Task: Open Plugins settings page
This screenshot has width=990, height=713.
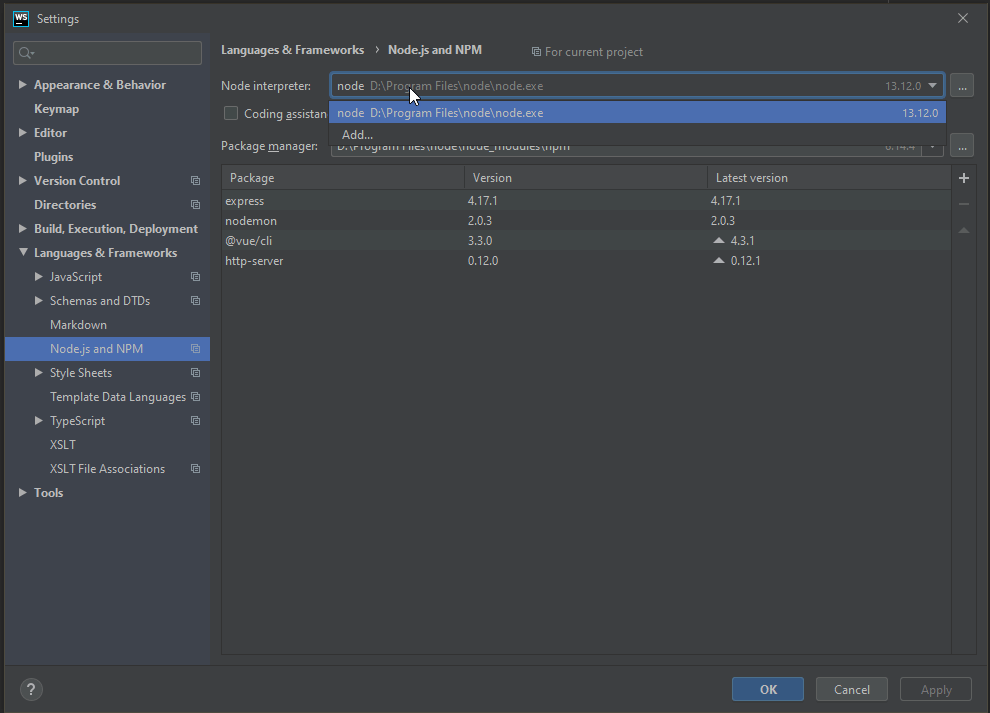Action: [x=54, y=157]
